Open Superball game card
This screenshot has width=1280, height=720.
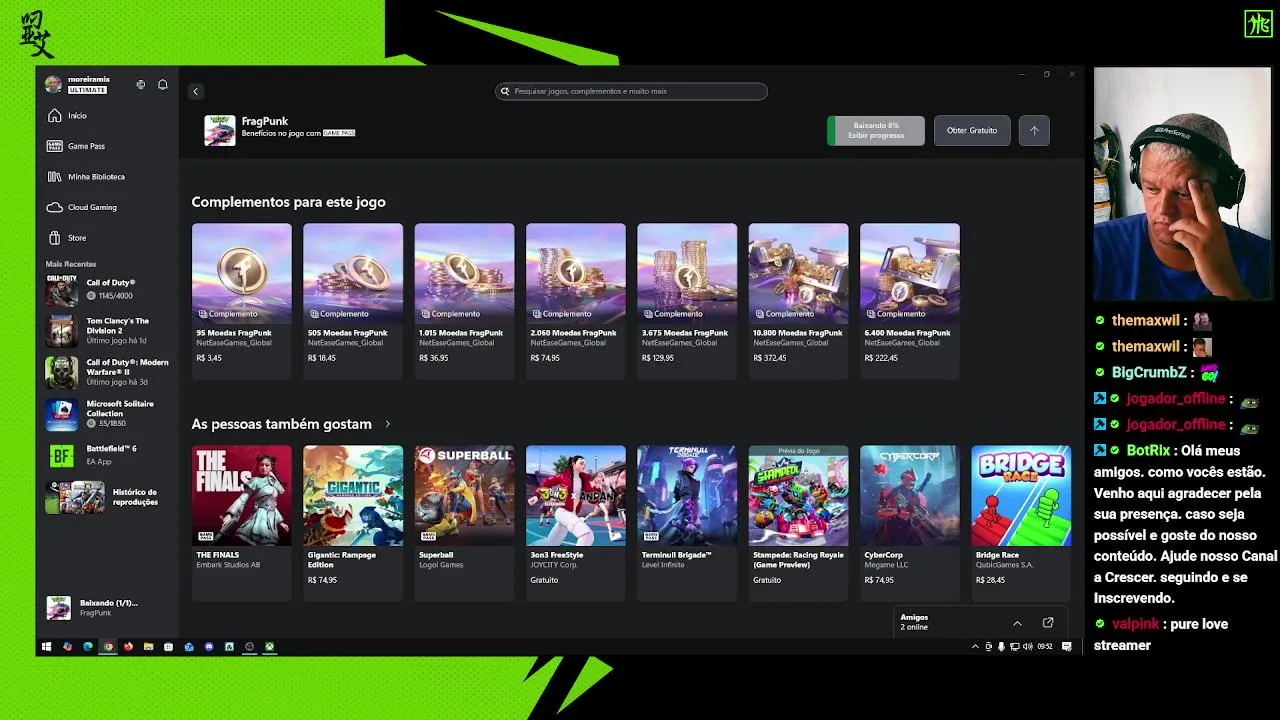[x=464, y=522]
